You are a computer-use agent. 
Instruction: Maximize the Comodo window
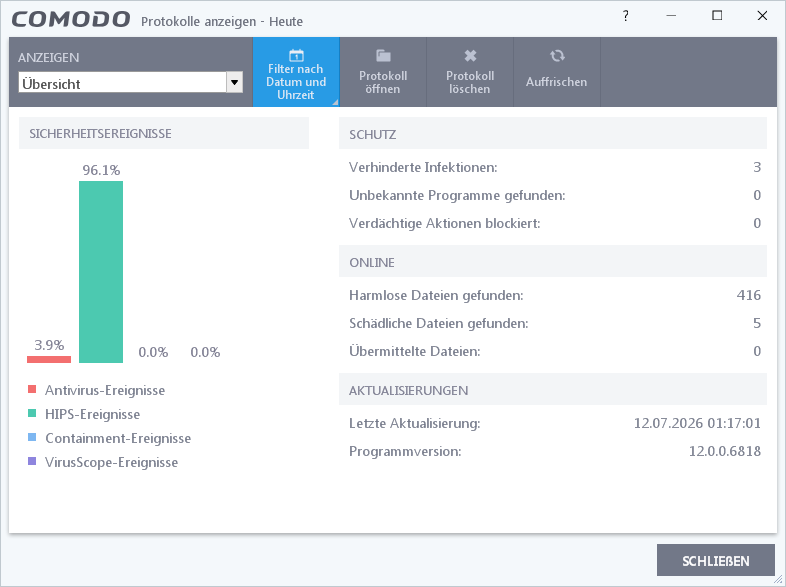(x=717, y=16)
